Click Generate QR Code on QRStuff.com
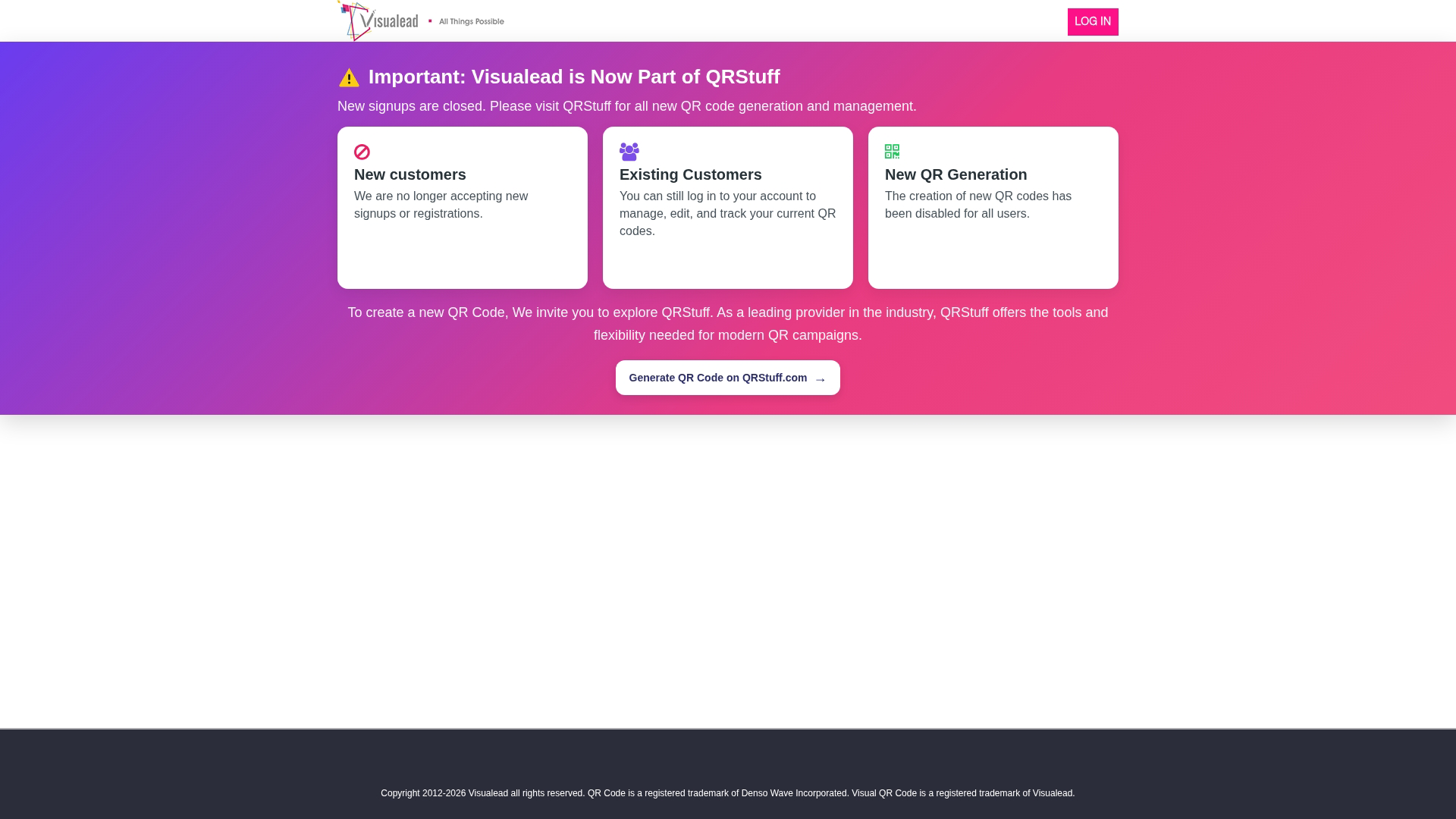1456x819 pixels. 728,378
